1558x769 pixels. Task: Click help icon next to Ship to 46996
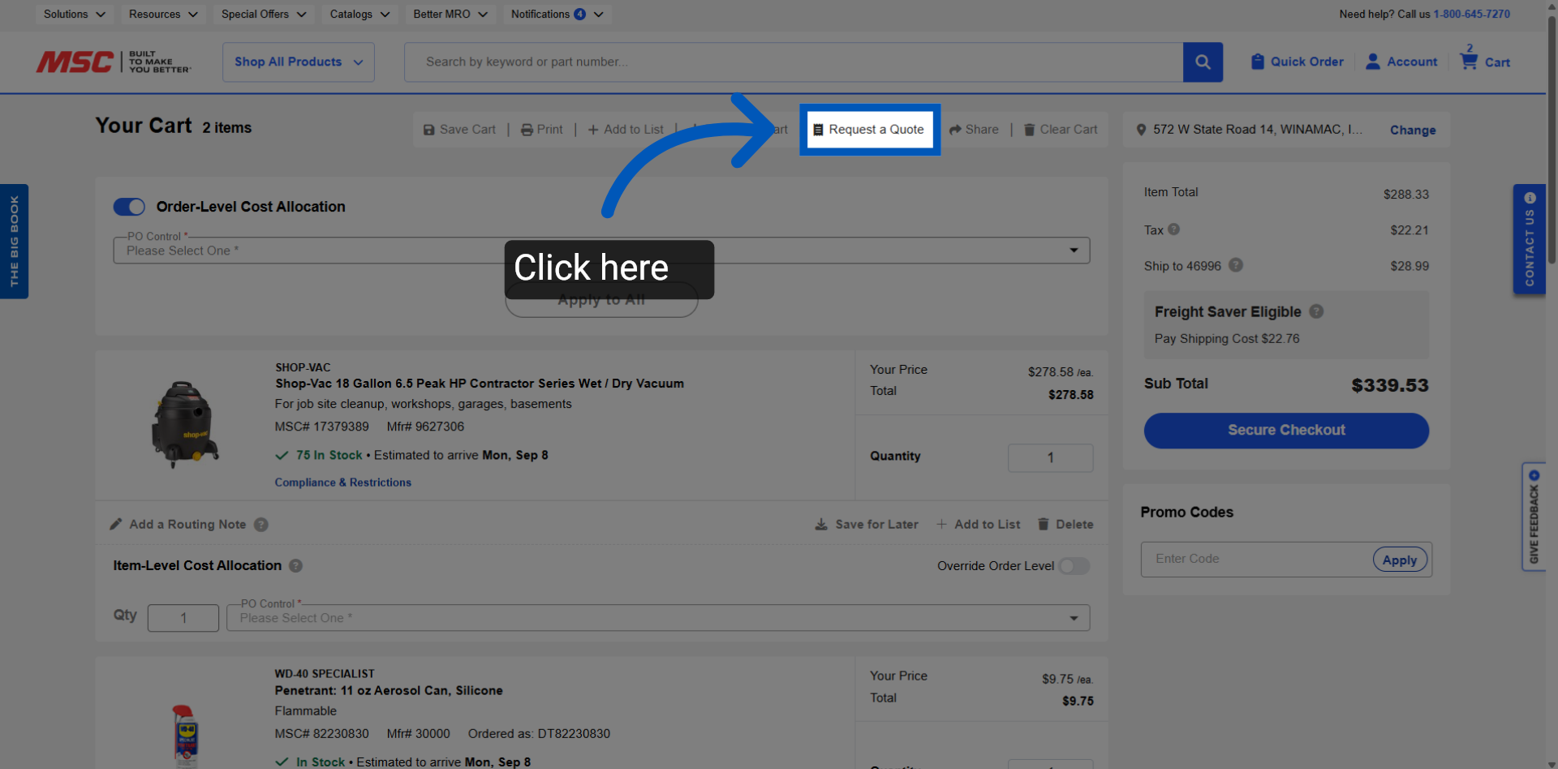coord(1236,265)
